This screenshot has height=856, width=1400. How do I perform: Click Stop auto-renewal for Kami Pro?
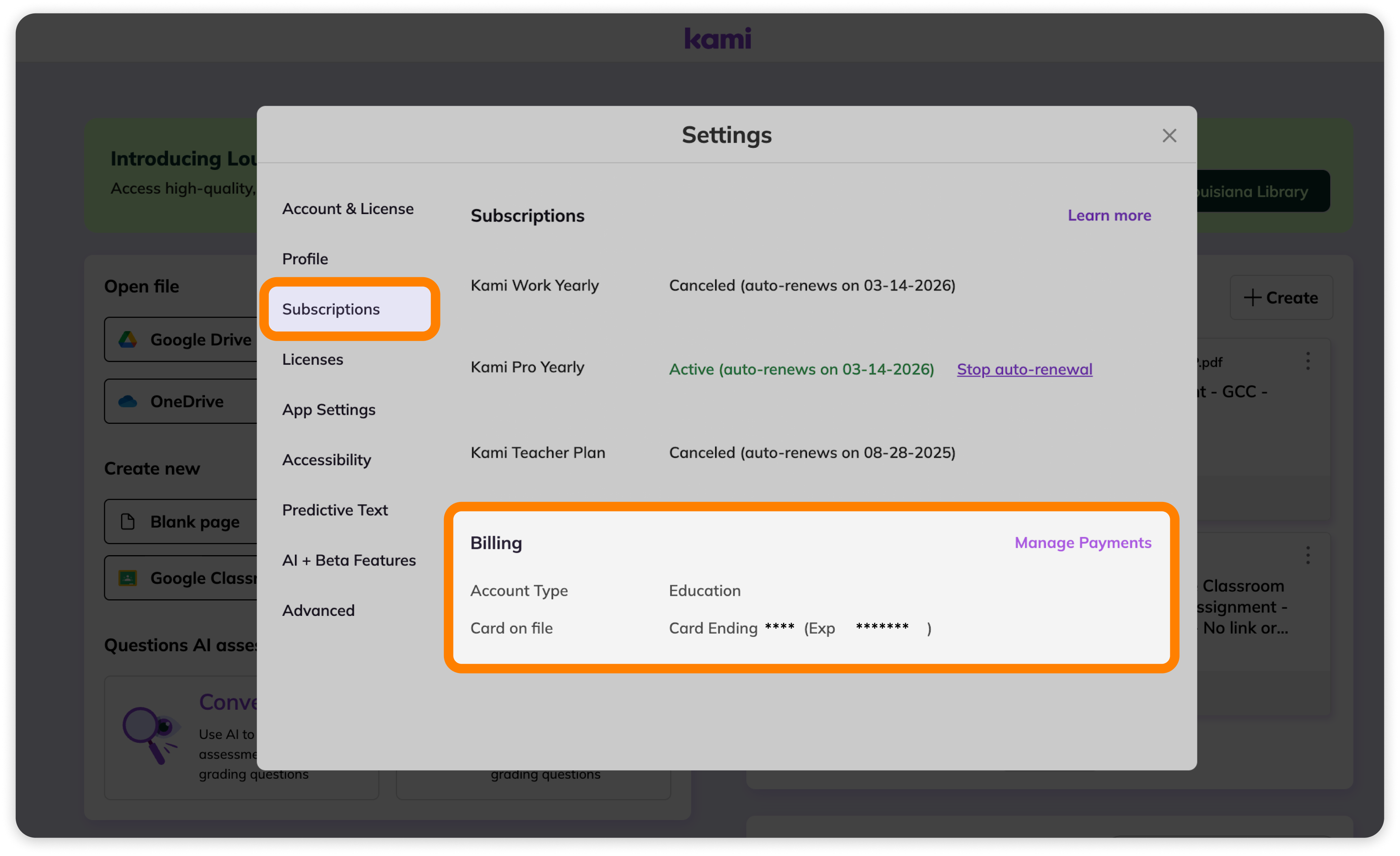[1024, 369]
